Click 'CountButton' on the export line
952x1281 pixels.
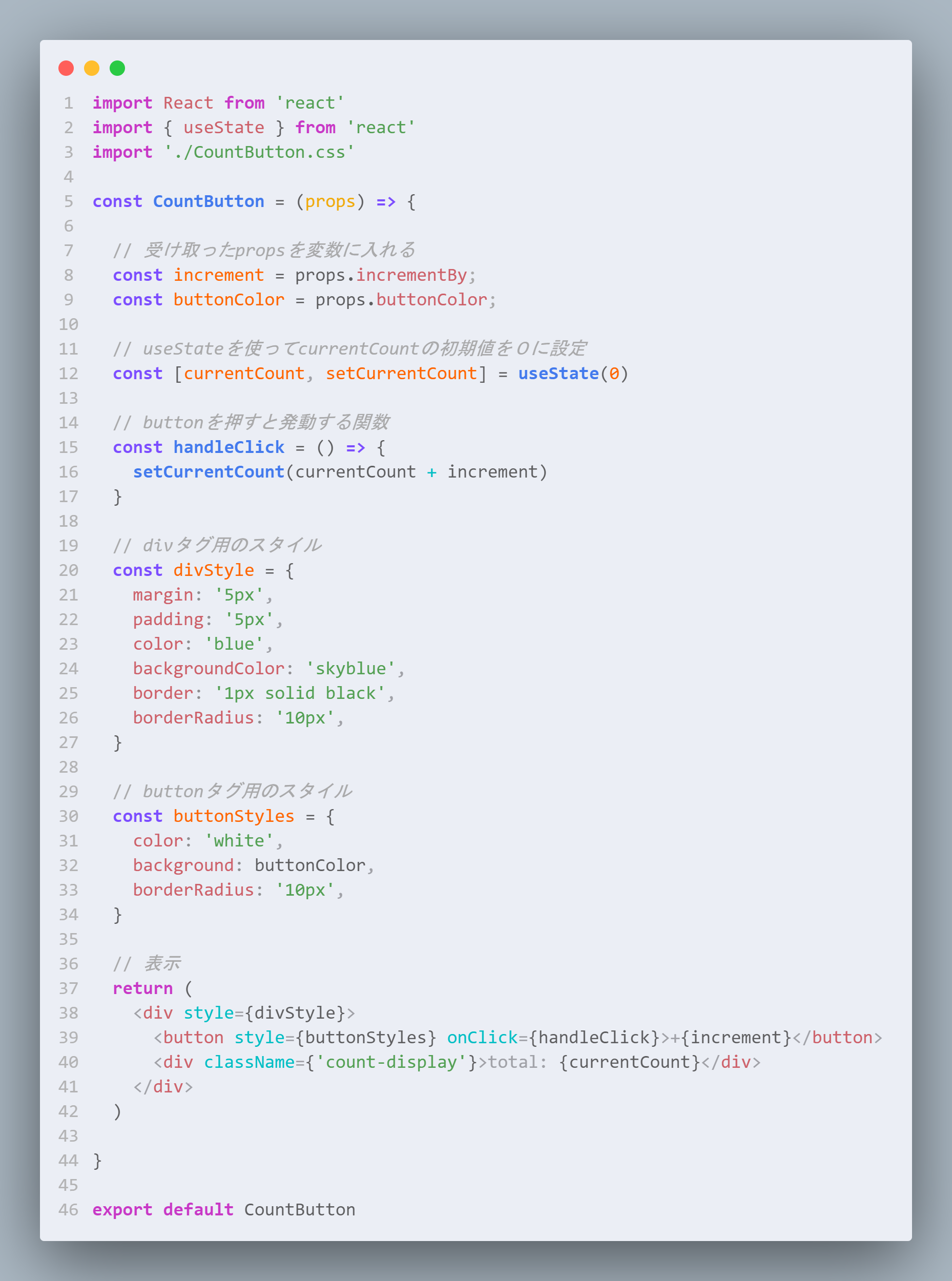point(300,1210)
